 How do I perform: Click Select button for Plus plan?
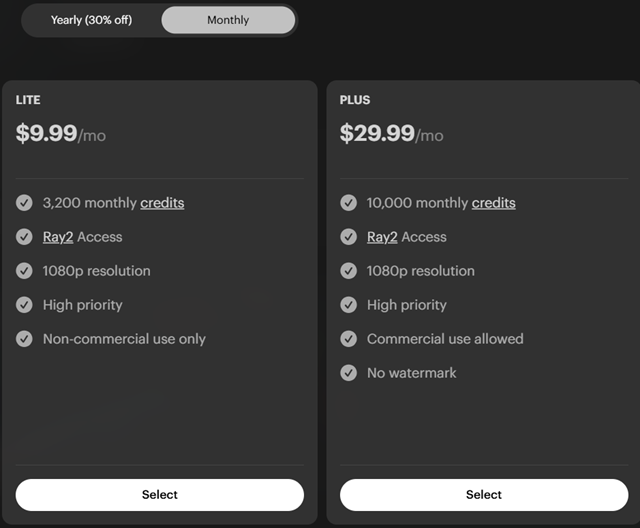pyautogui.click(x=484, y=494)
